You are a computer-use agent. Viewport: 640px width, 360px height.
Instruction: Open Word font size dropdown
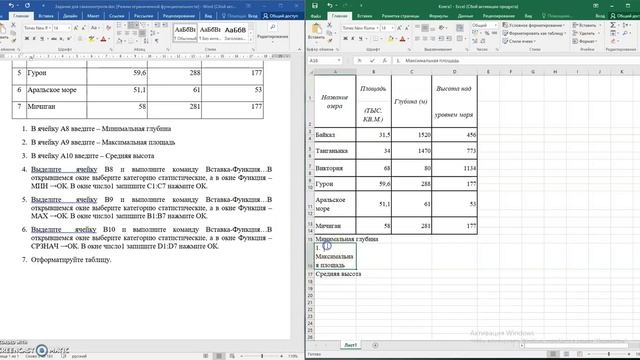coord(68,28)
